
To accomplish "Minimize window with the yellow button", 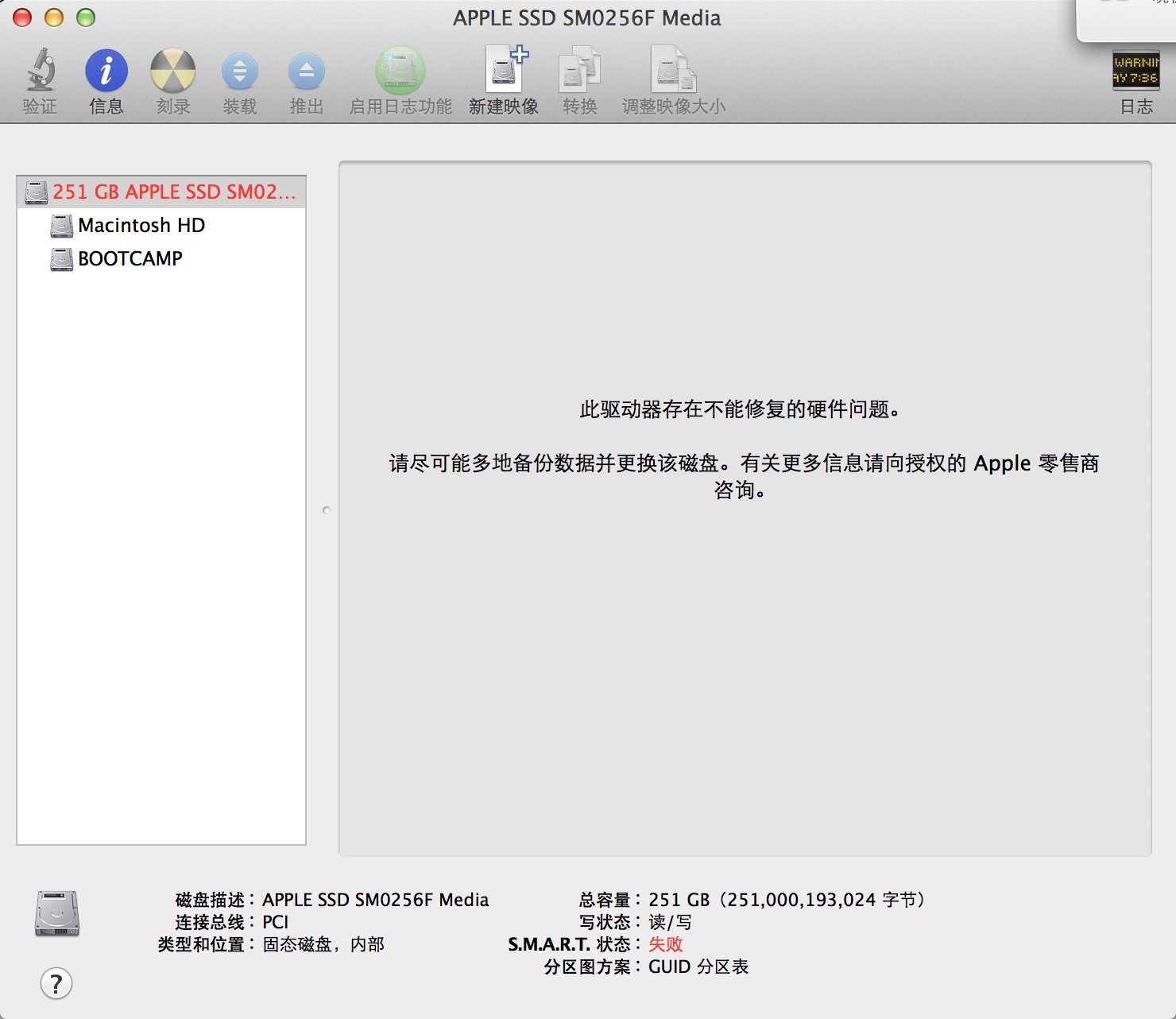I will point(54,17).
